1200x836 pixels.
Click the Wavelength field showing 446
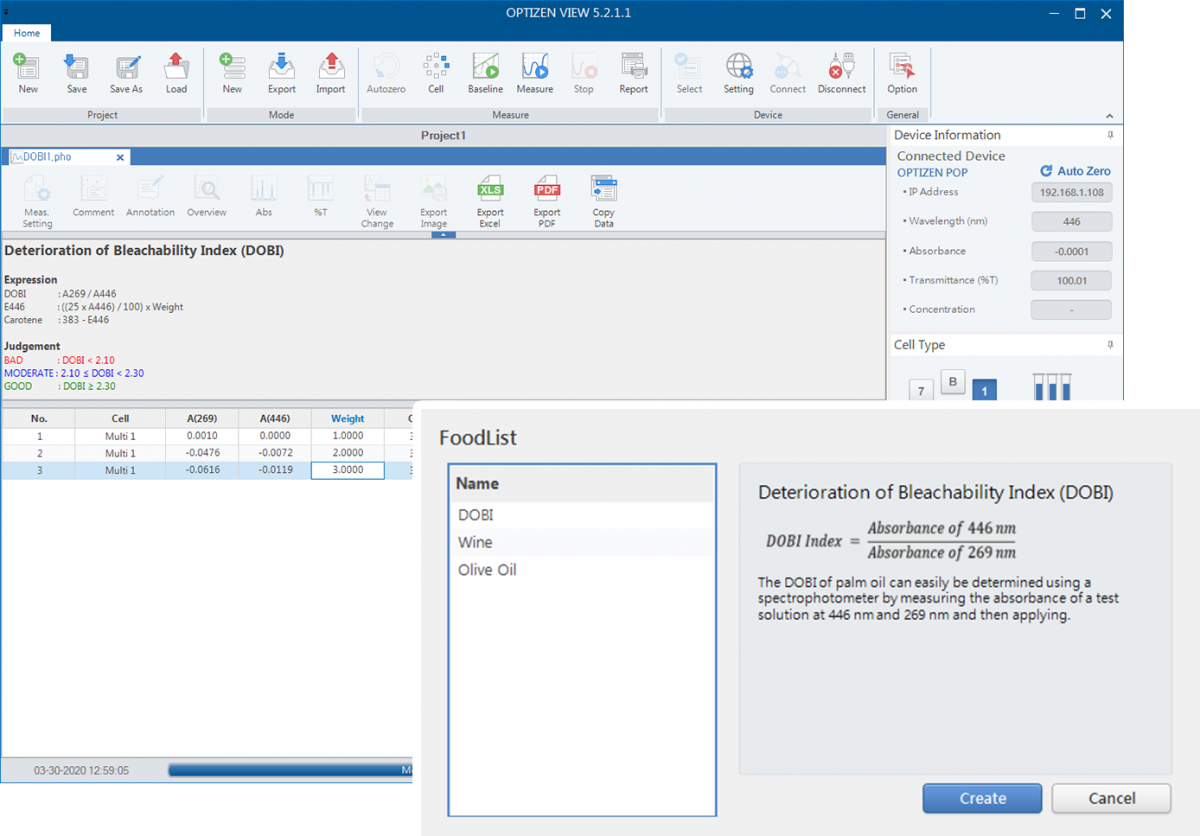pos(1071,222)
